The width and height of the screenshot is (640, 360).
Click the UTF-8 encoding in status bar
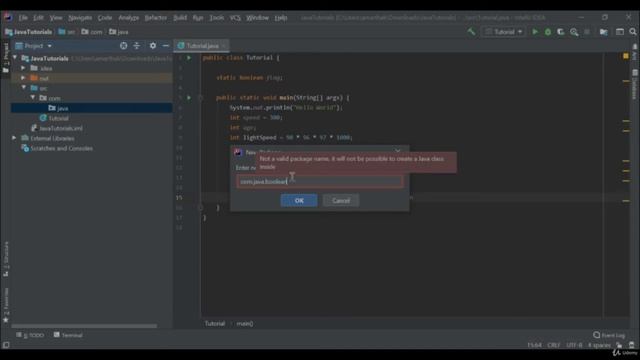(x=574, y=345)
